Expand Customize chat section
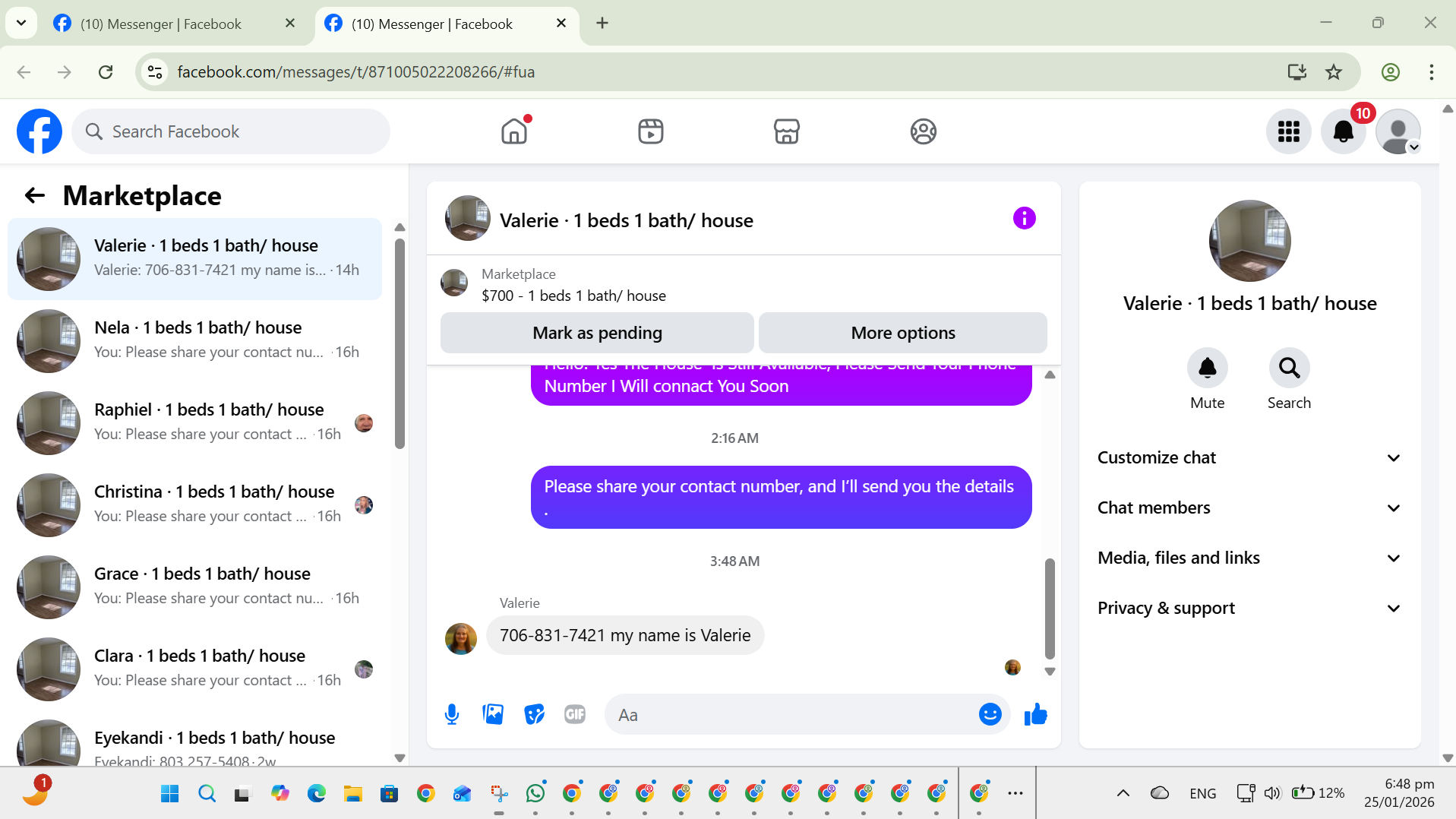This screenshot has height=819, width=1456. pyautogui.click(x=1249, y=457)
